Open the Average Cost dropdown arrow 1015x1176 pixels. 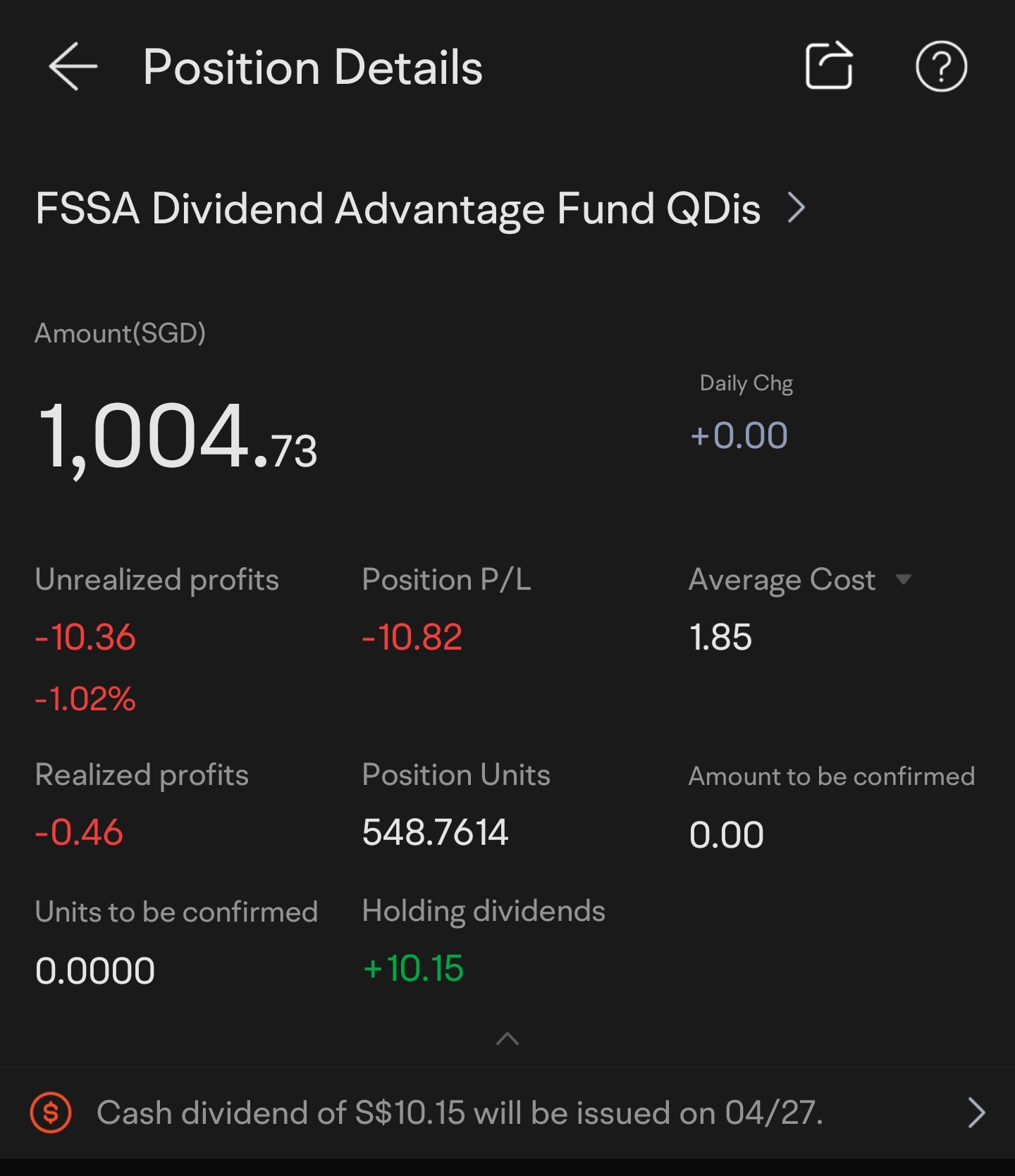coord(903,579)
